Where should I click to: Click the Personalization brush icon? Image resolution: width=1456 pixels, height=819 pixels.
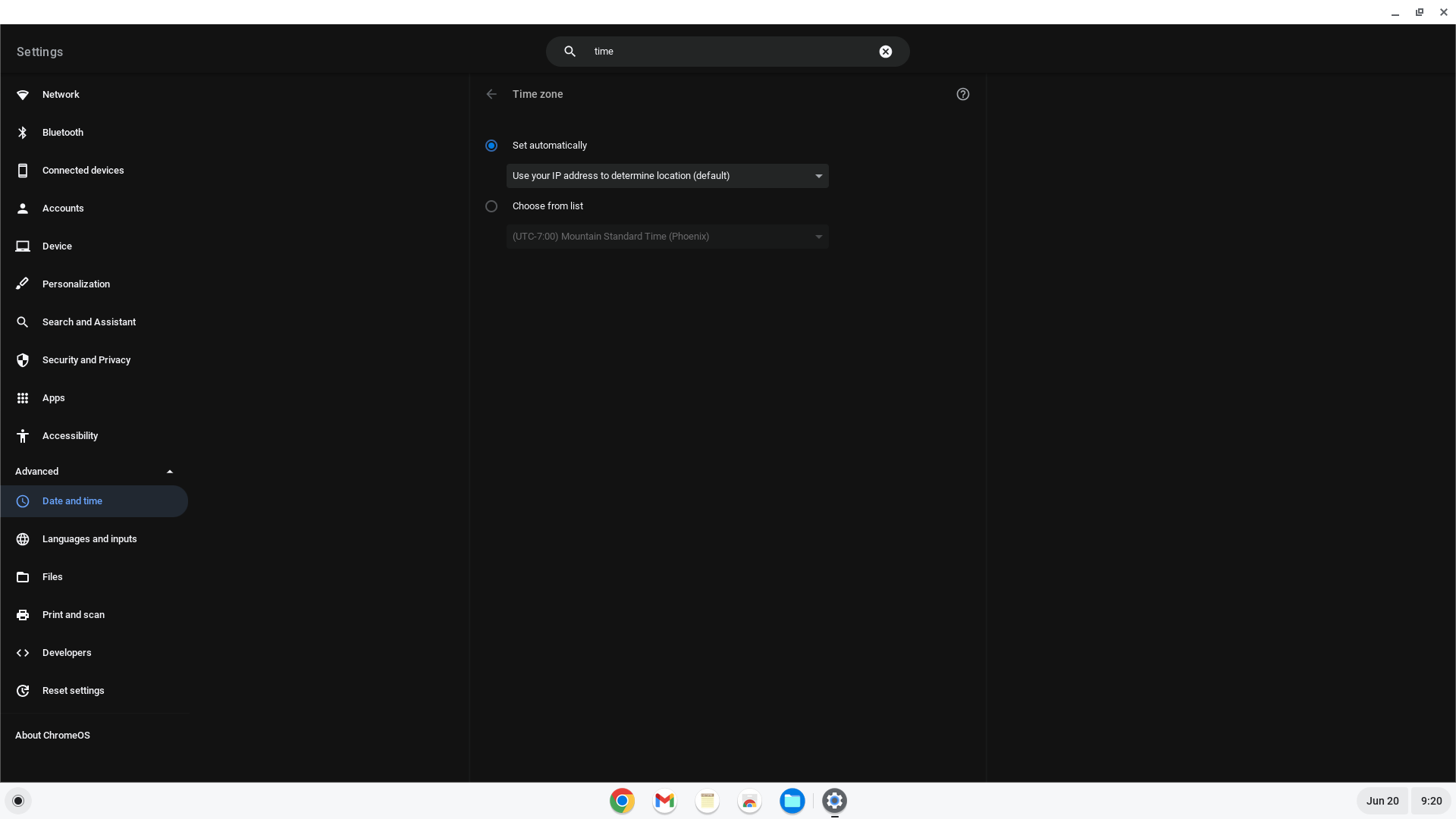click(x=23, y=284)
